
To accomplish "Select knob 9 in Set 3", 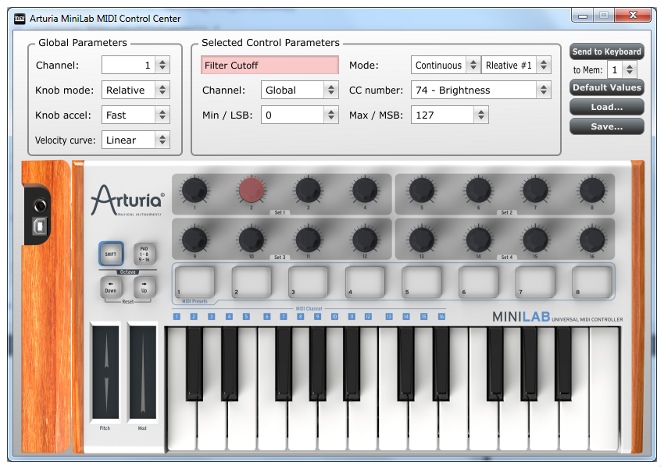I will coord(195,239).
